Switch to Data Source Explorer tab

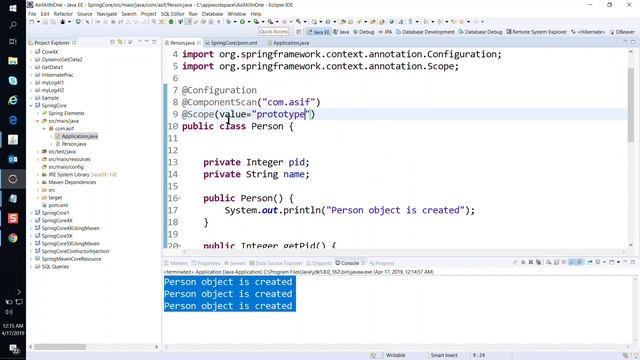[276, 263]
